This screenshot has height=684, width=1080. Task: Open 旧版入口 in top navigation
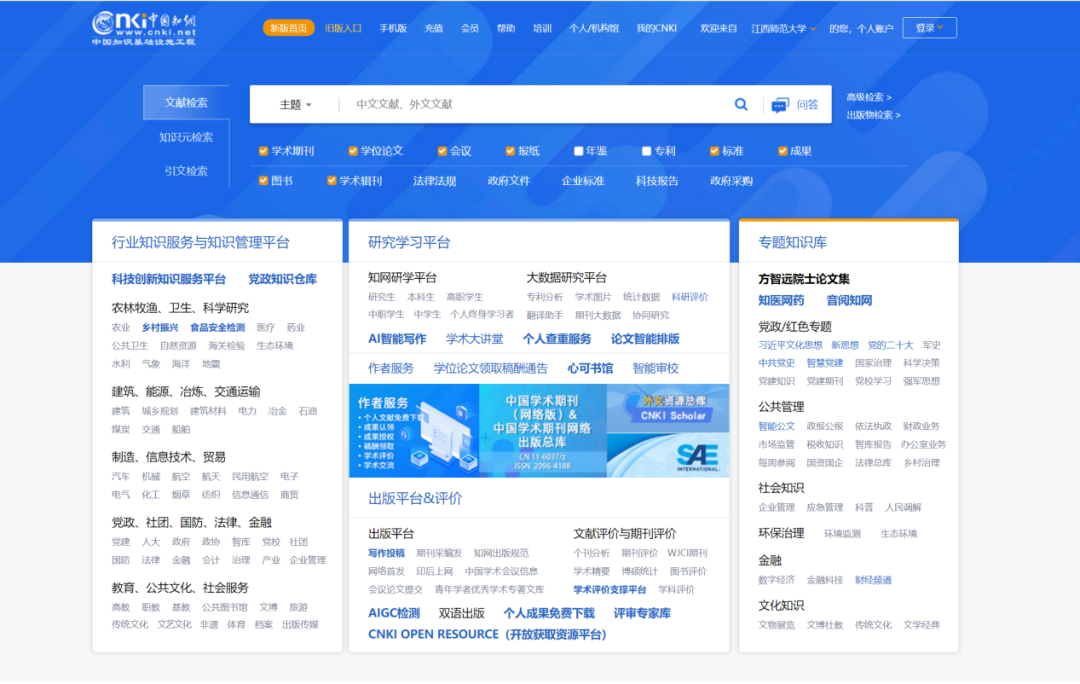[x=343, y=28]
